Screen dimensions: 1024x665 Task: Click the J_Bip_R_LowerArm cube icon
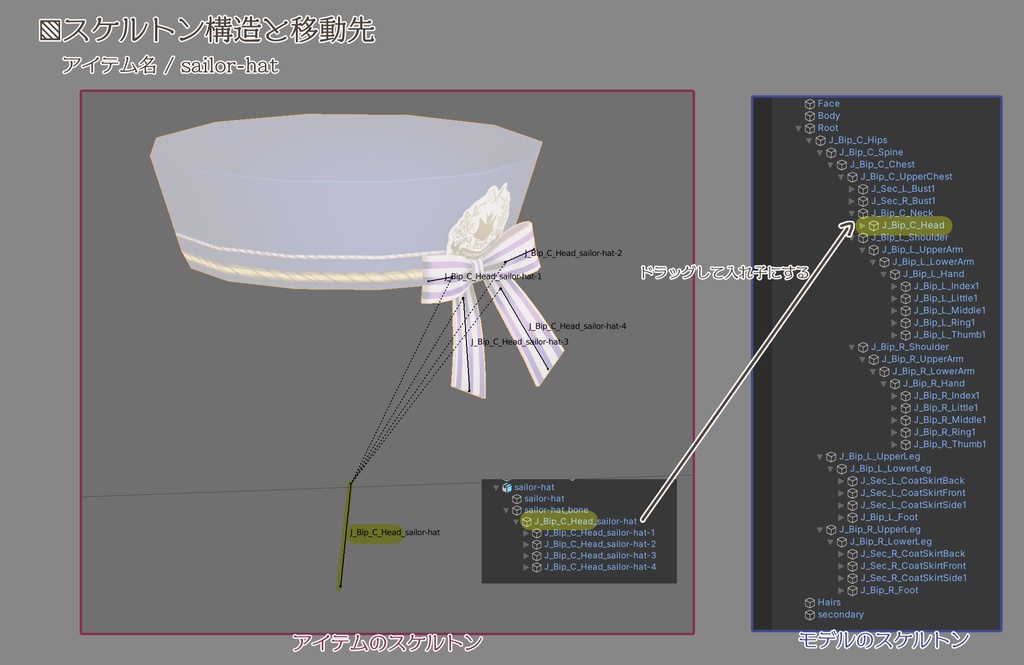[884, 372]
